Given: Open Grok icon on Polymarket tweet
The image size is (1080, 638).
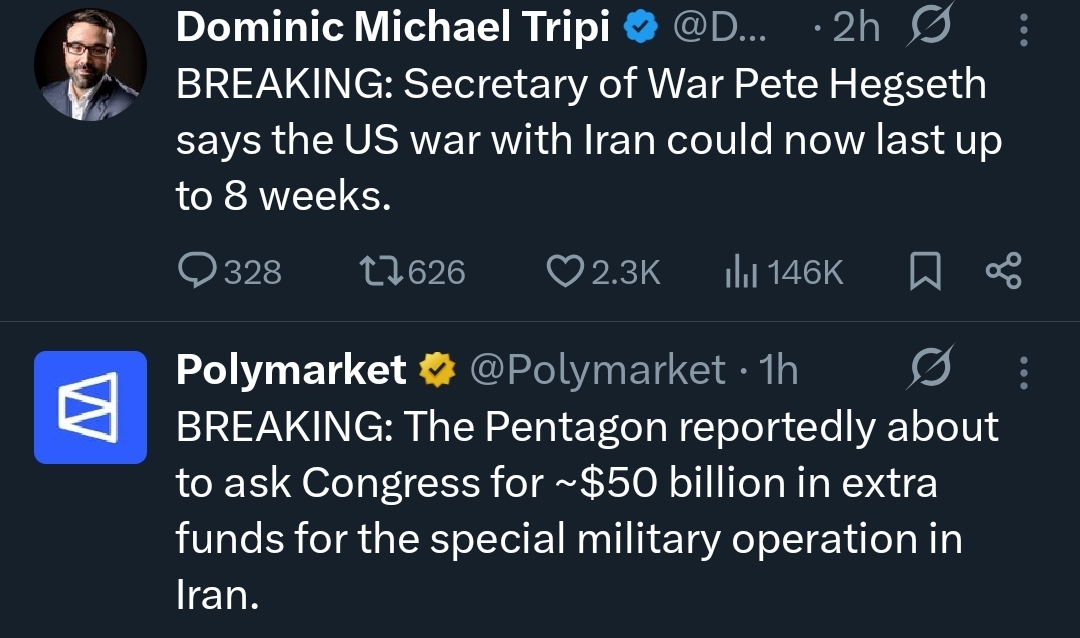Looking at the screenshot, I should [x=931, y=370].
